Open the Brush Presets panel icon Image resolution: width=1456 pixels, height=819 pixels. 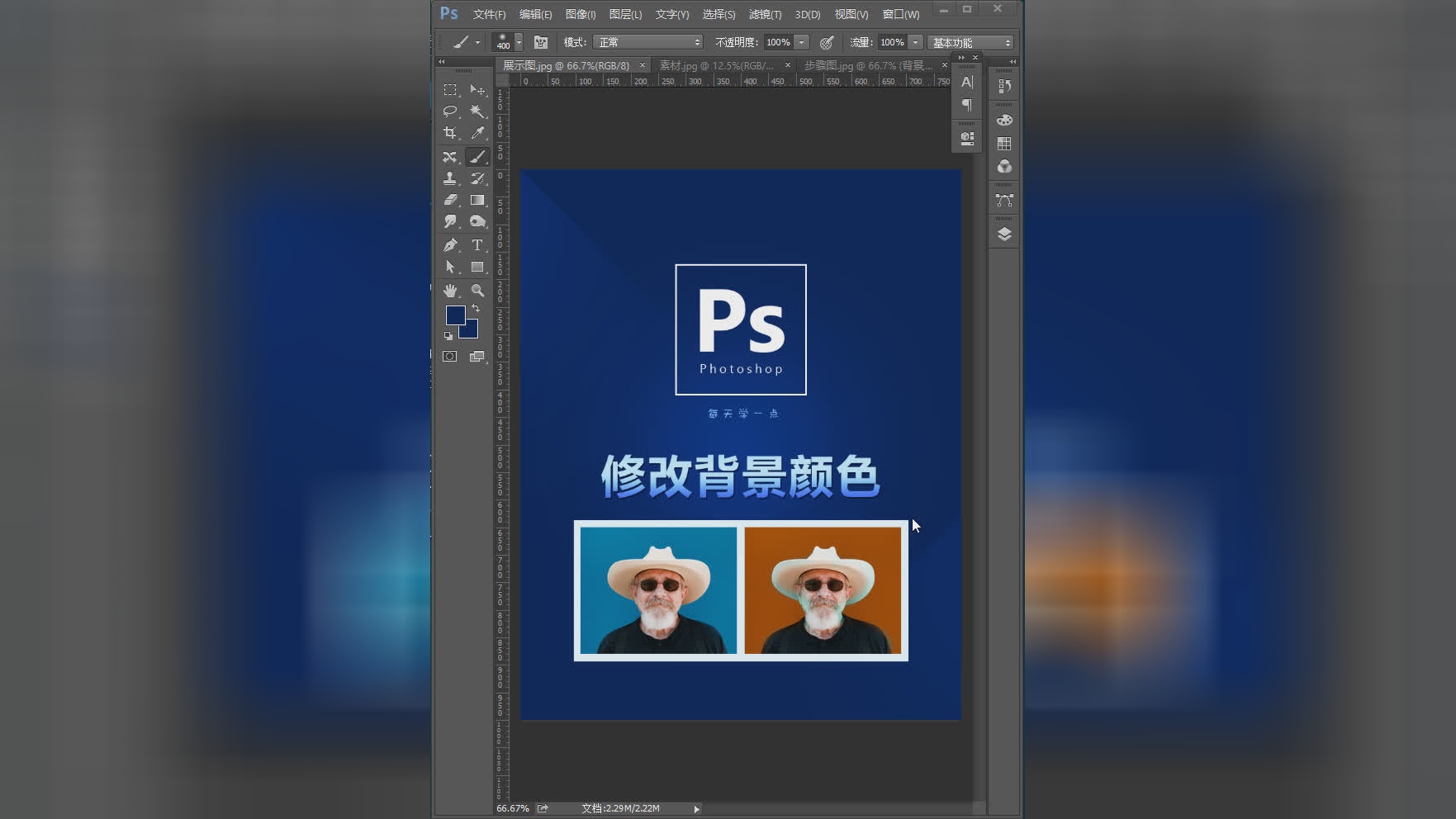pos(967,138)
